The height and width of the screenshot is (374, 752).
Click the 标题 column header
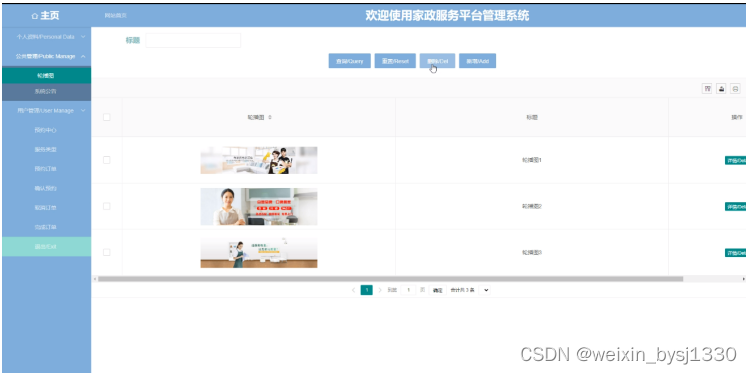pyautogui.click(x=532, y=117)
